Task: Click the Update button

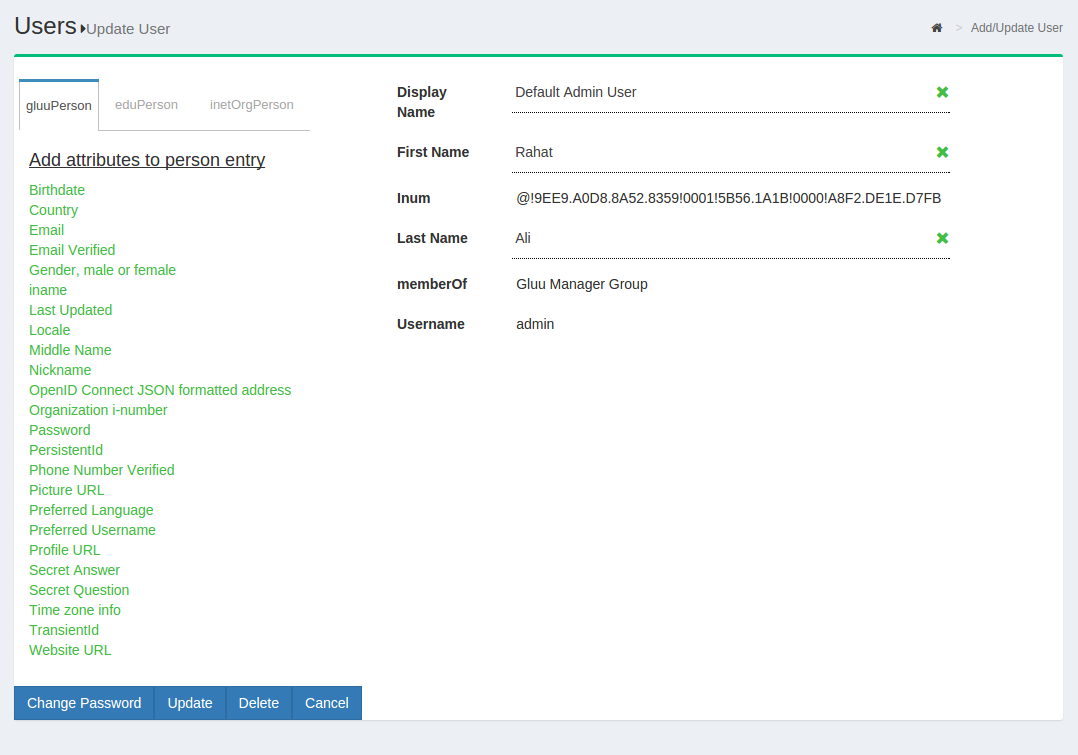Action: [x=189, y=703]
